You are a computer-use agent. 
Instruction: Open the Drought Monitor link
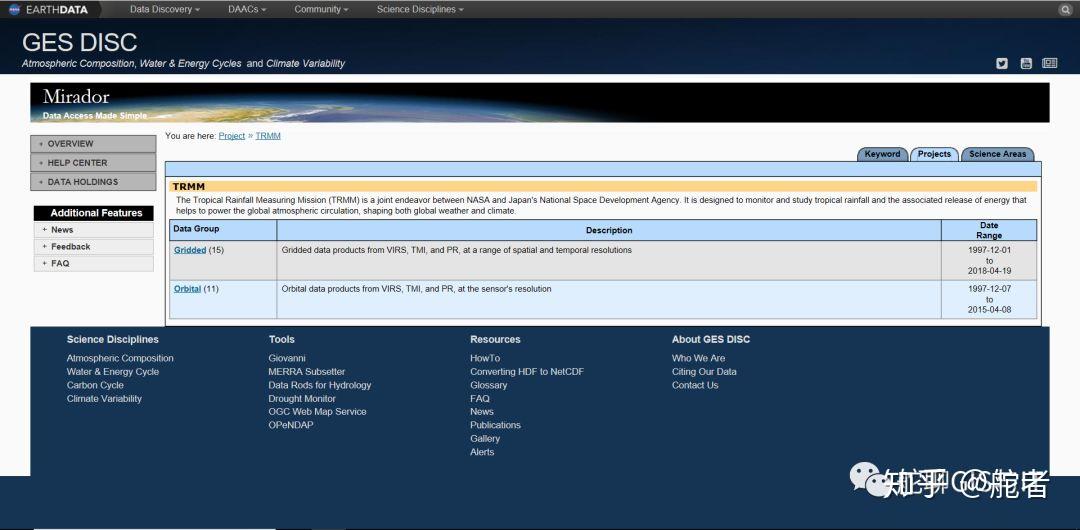point(302,398)
